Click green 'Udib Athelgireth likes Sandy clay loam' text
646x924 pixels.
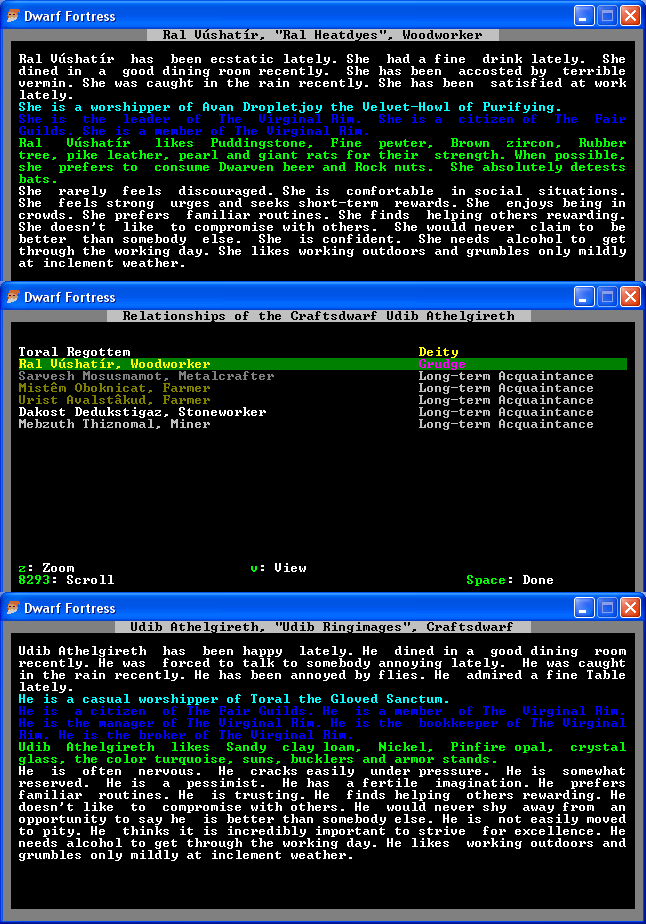tap(190, 747)
